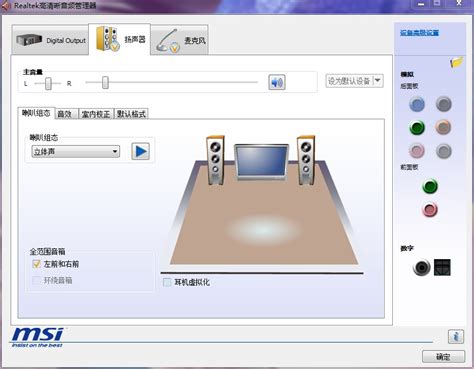Click the square optical digital output icon
474x369 pixels.
[x=442, y=267]
